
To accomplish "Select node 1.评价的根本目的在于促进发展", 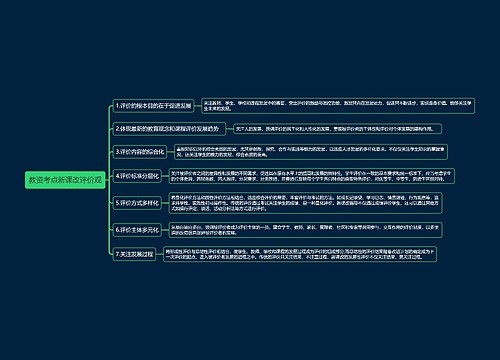I will click(x=153, y=106).
